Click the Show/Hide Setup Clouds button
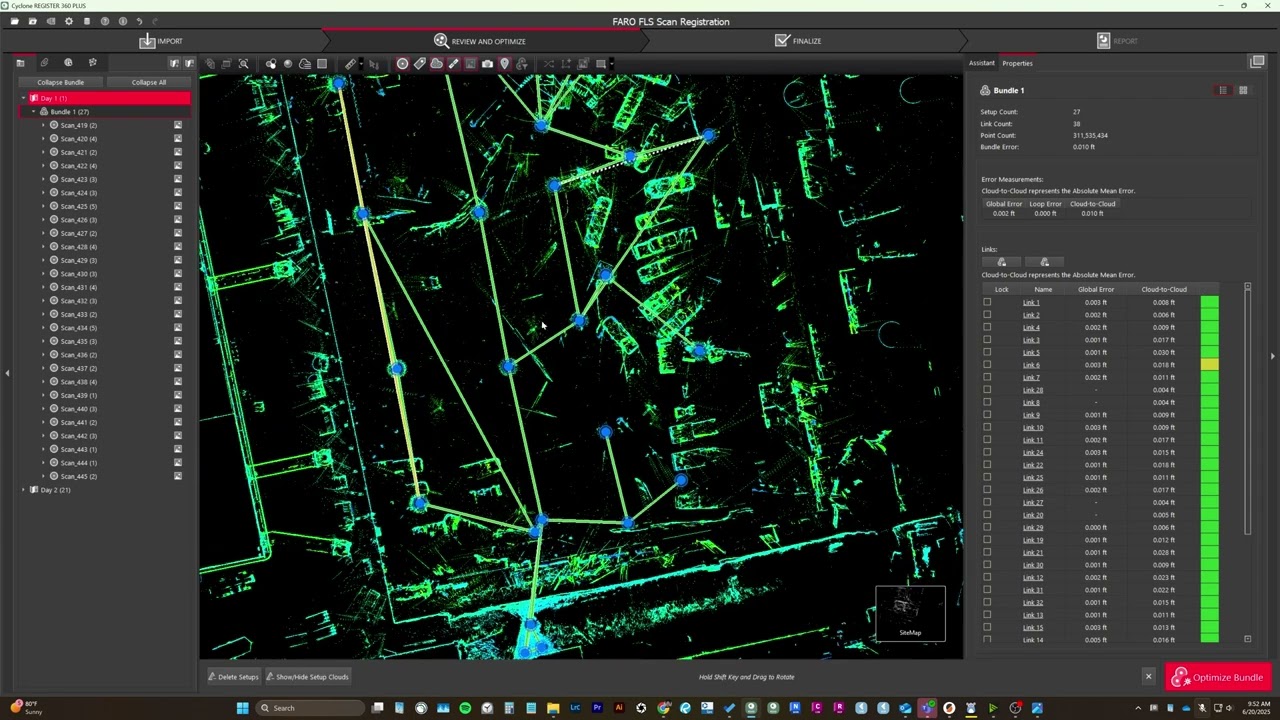This screenshot has width=1280, height=720. [307, 677]
